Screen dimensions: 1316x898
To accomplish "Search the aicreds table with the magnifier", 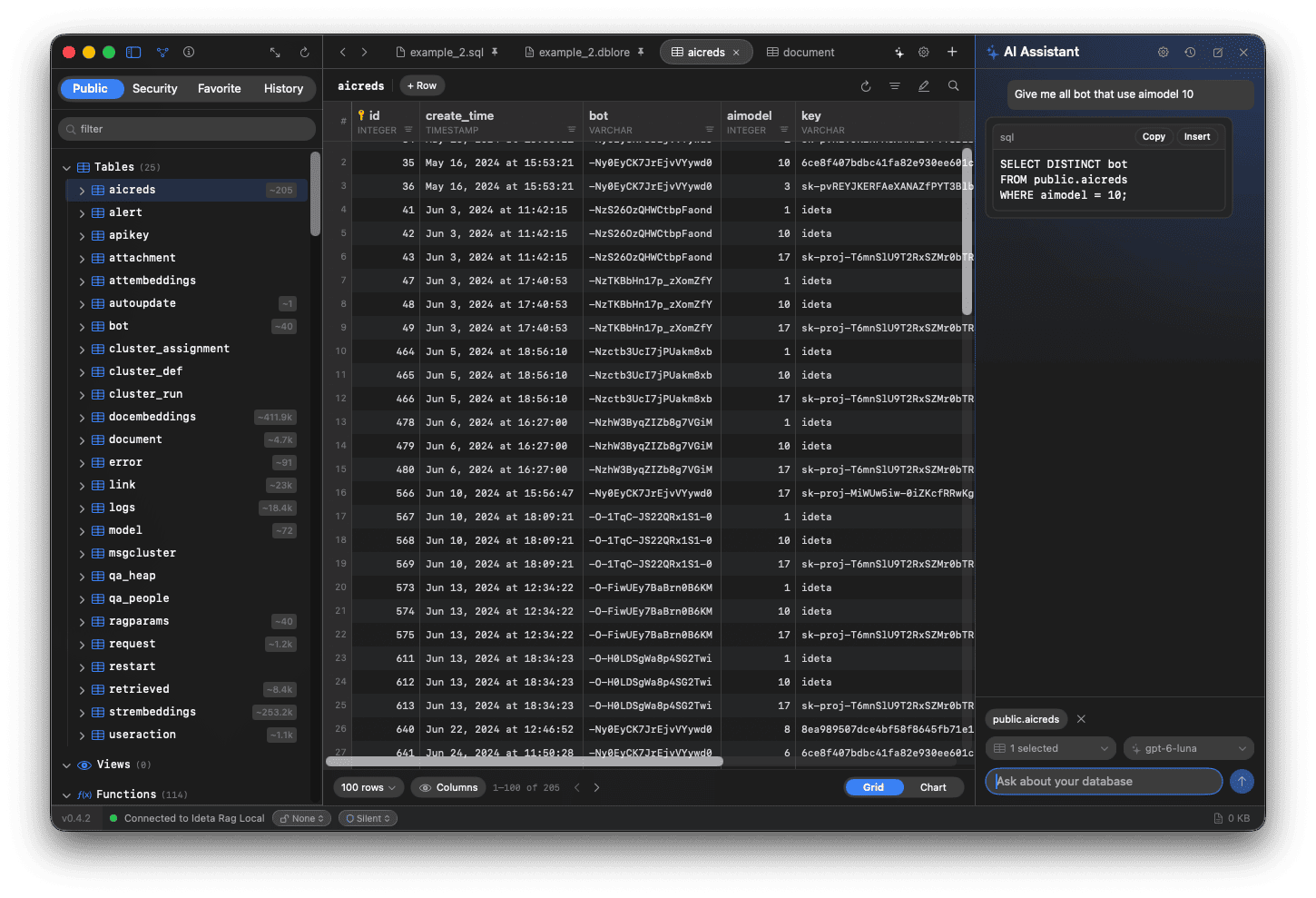I will pyautogui.click(x=953, y=86).
